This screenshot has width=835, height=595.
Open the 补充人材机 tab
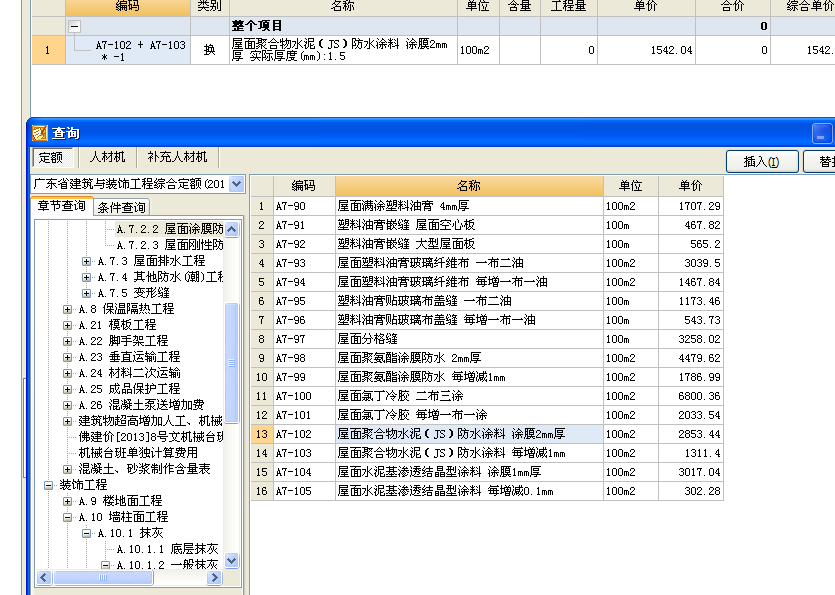pyautogui.click(x=177, y=157)
